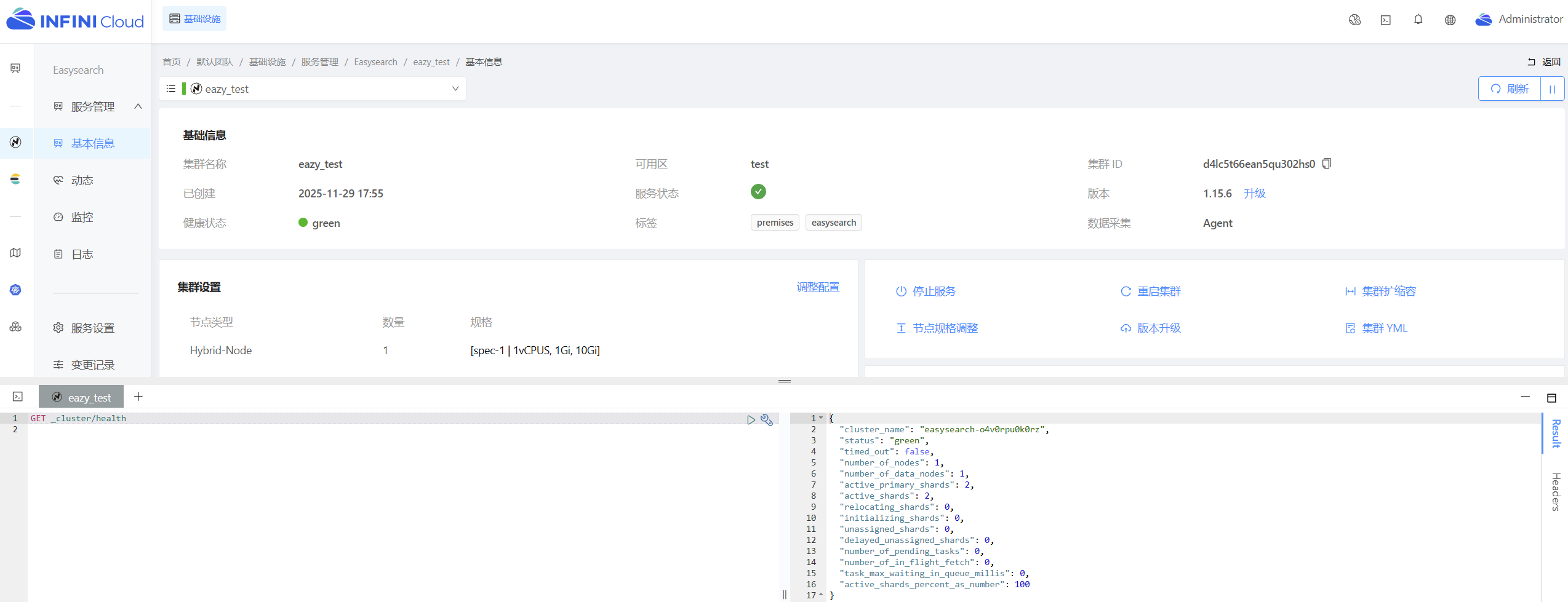Click the 返回 back link
Screen dimensions: 1568x602
click(x=1544, y=61)
